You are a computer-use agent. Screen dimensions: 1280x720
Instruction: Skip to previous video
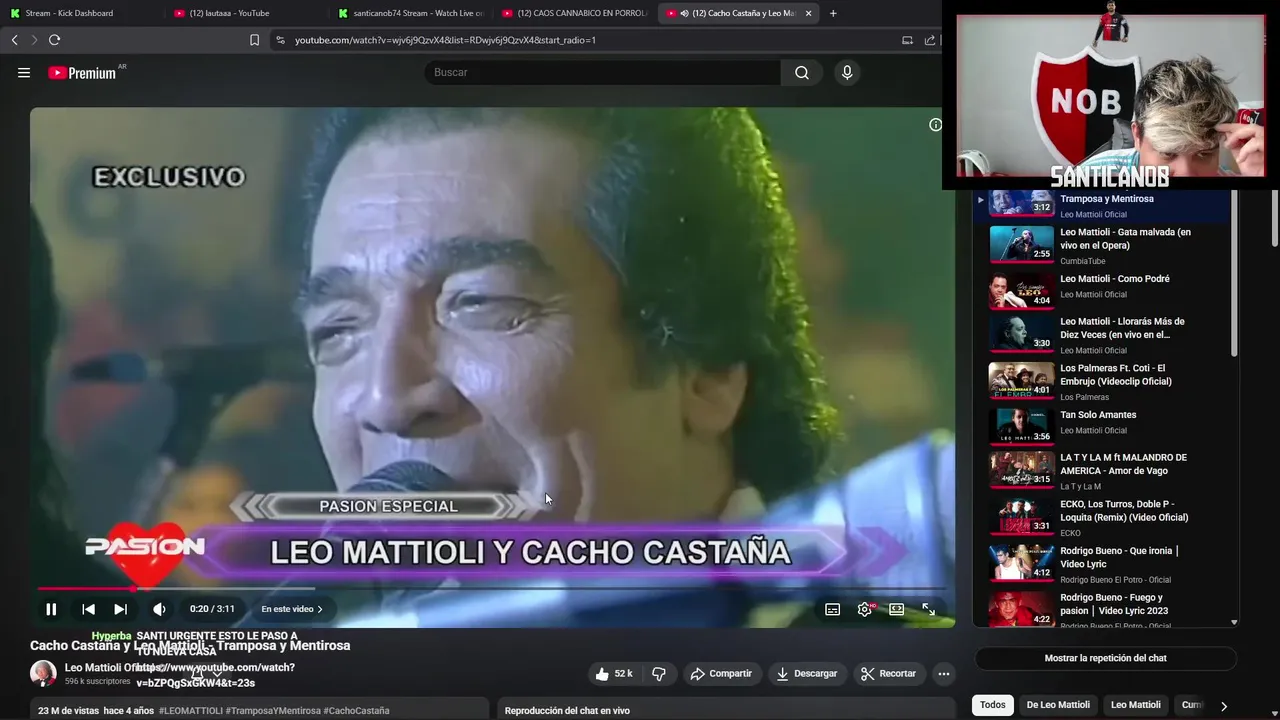click(88, 609)
